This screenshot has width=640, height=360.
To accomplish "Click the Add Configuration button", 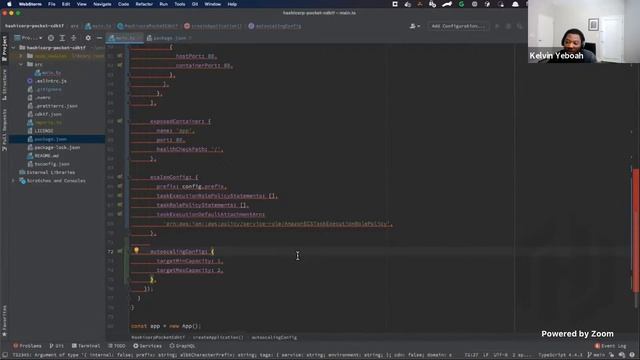I will point(458,26).
